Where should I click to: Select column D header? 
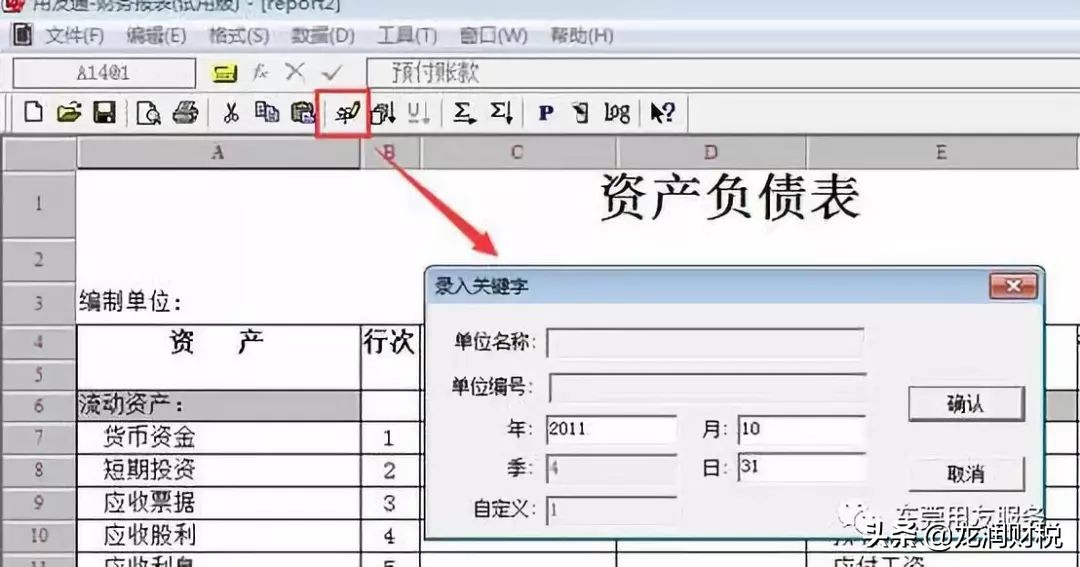pyautogui.click(x=711, y=152)
